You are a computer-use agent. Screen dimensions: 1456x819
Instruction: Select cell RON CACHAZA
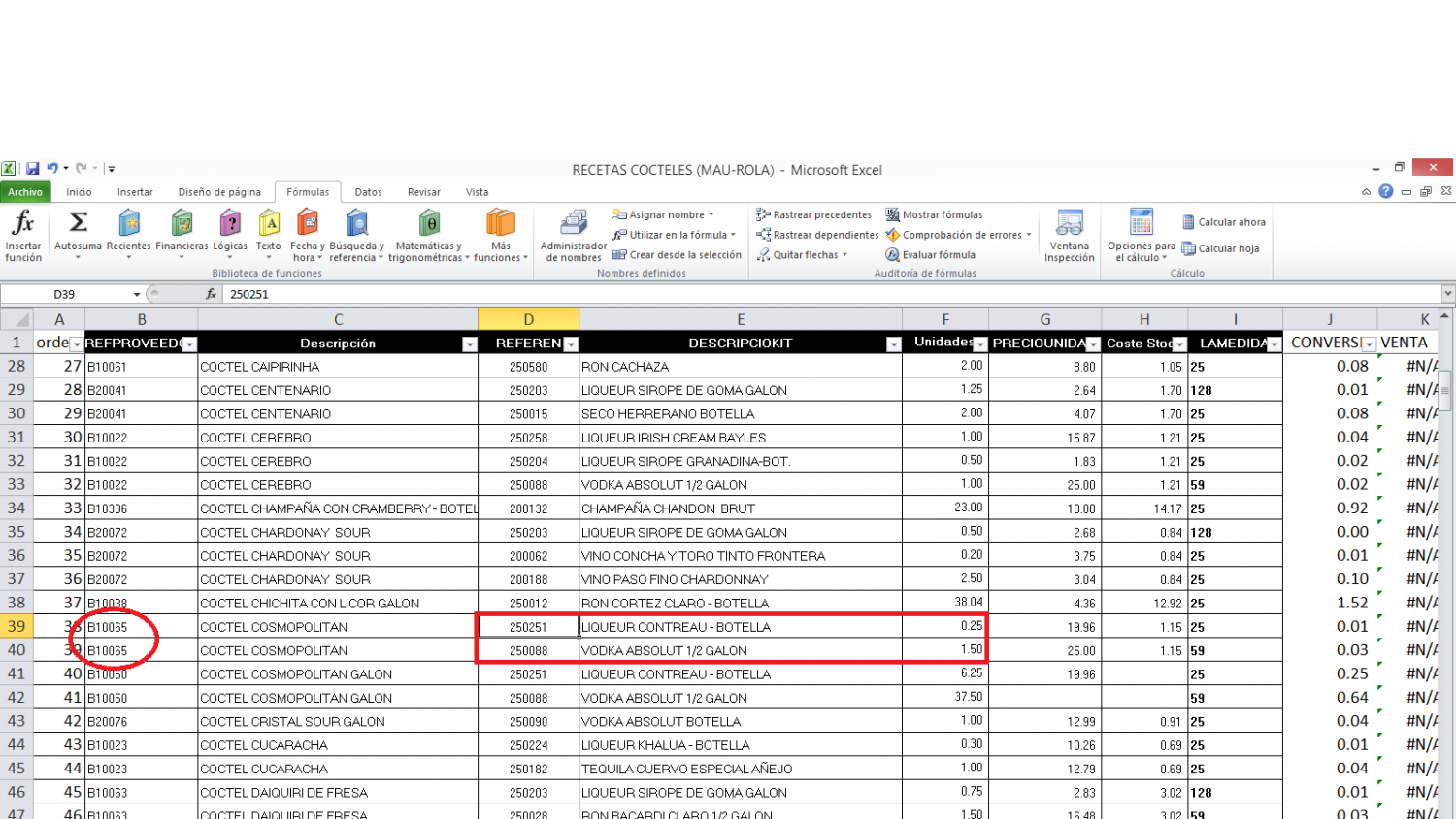pyautogui.click(x=741, y=367)
